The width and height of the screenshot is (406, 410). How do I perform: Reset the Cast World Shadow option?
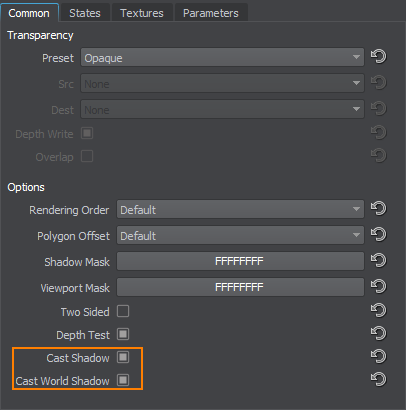[378, 379]
